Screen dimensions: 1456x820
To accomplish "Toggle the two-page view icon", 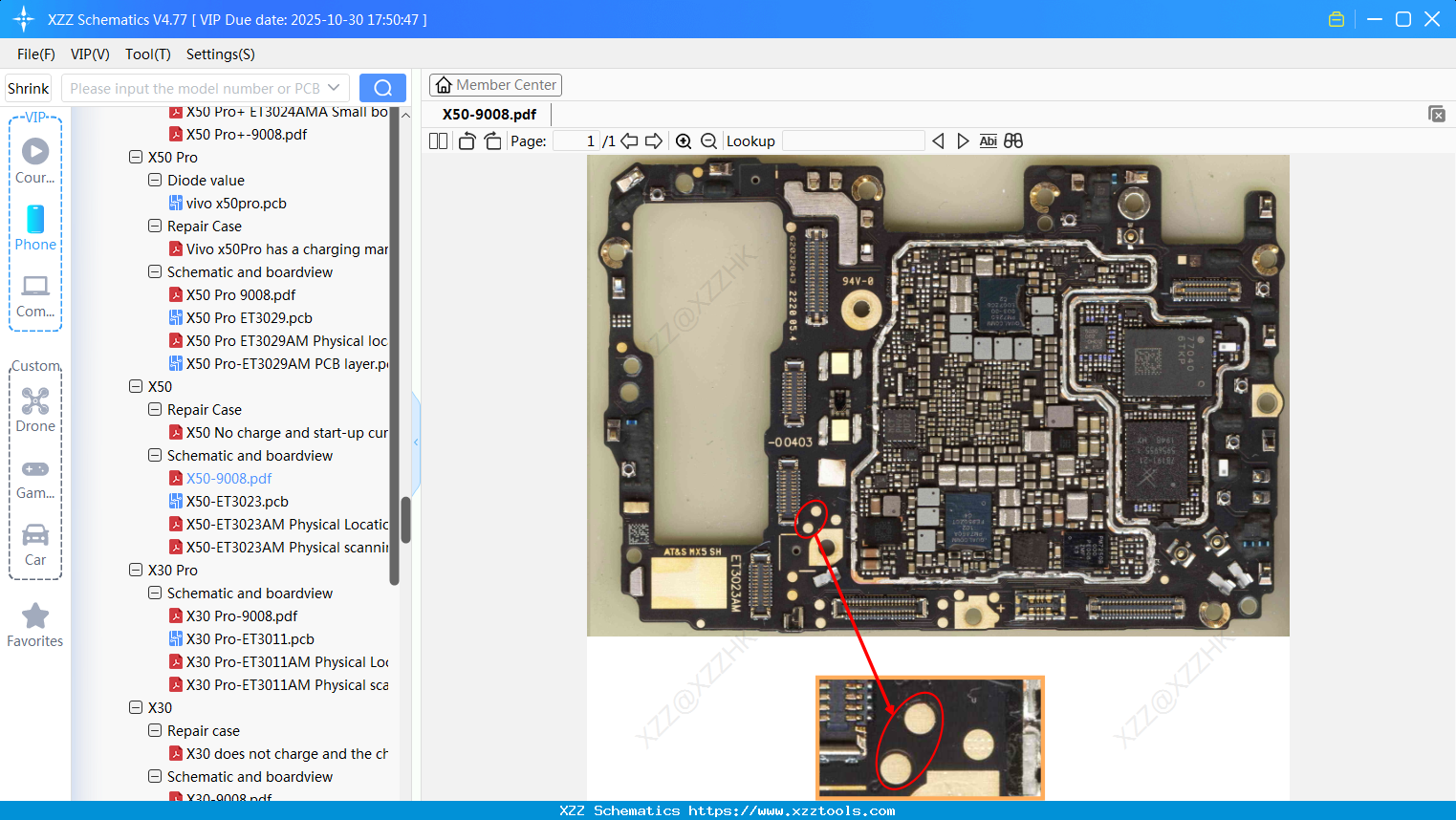I will pyautogui.click(x=438, y=140).
